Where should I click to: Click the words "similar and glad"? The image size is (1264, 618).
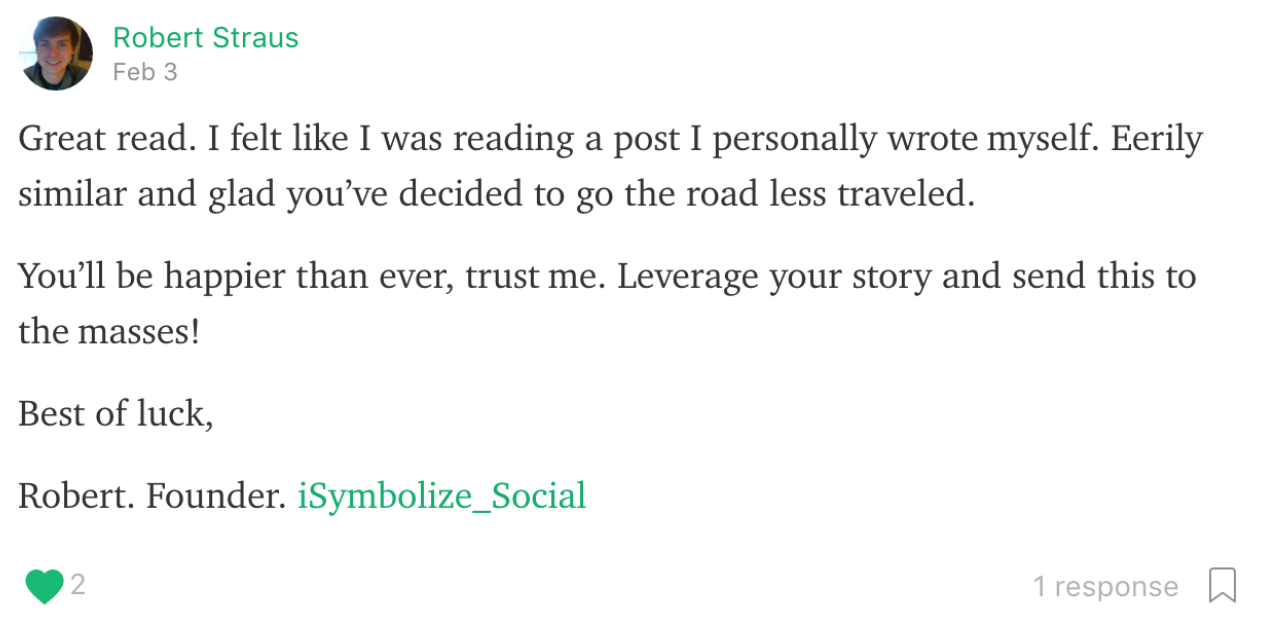click(146, 195)
